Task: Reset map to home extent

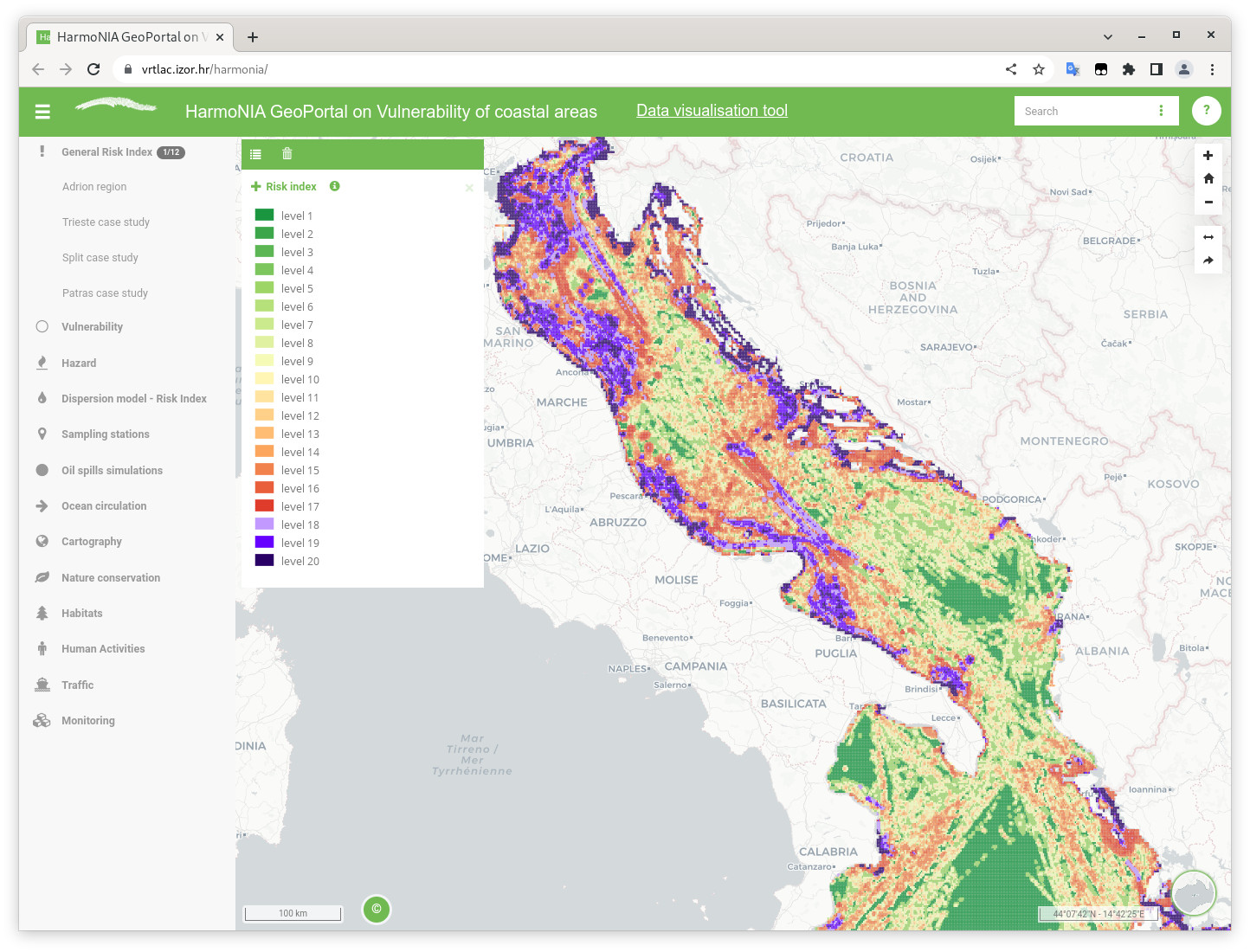Action: tap(1208, 178)
